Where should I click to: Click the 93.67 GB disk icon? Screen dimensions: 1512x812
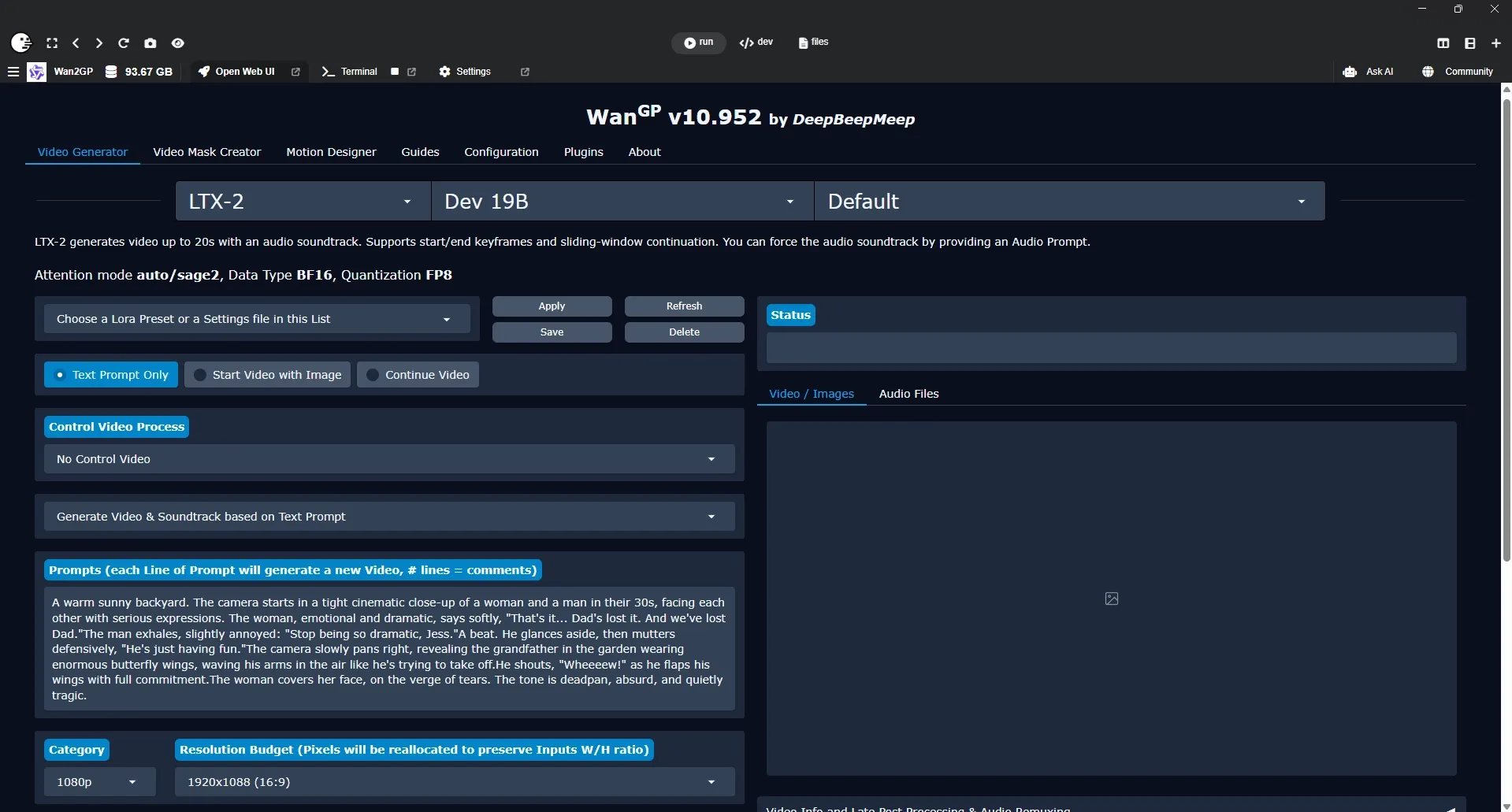(111, 72)
